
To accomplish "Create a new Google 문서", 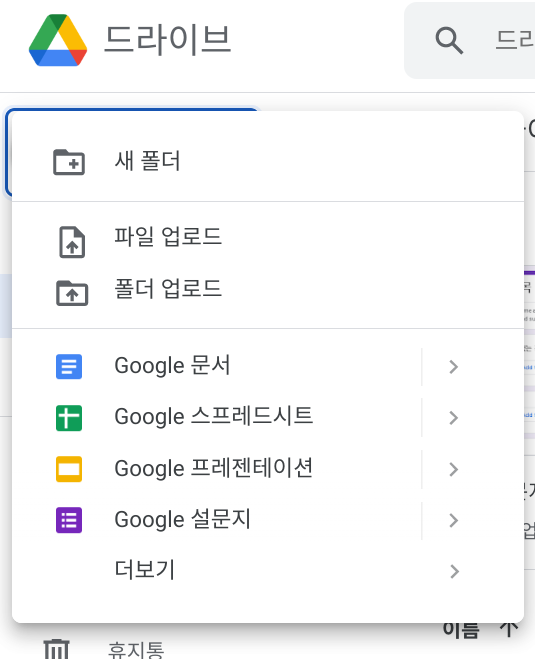I will pyautogui.click(x=216, y=366).
